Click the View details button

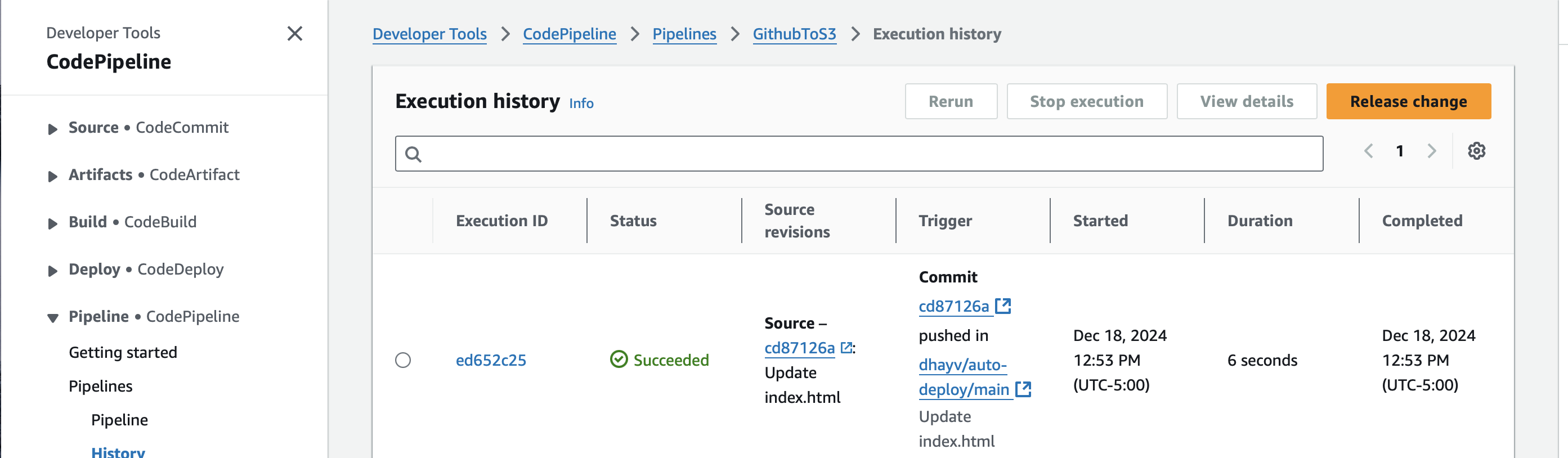click(1247, 102)
